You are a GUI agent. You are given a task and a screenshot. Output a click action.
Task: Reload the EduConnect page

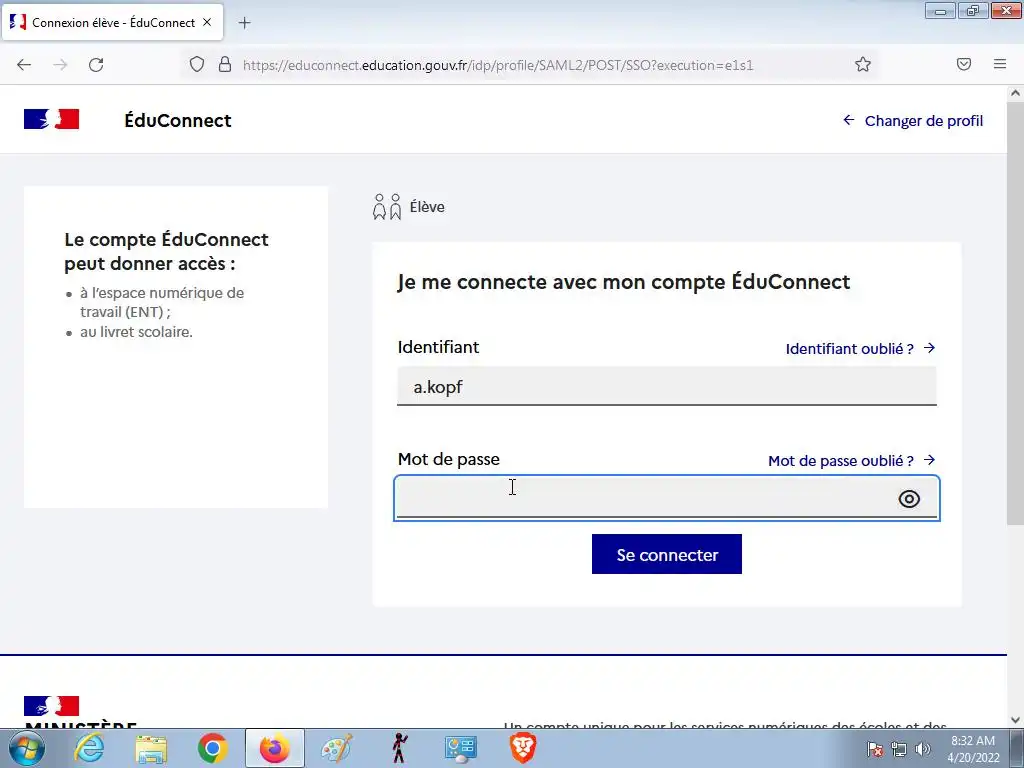pyautogui.click(x=96, y=65)
